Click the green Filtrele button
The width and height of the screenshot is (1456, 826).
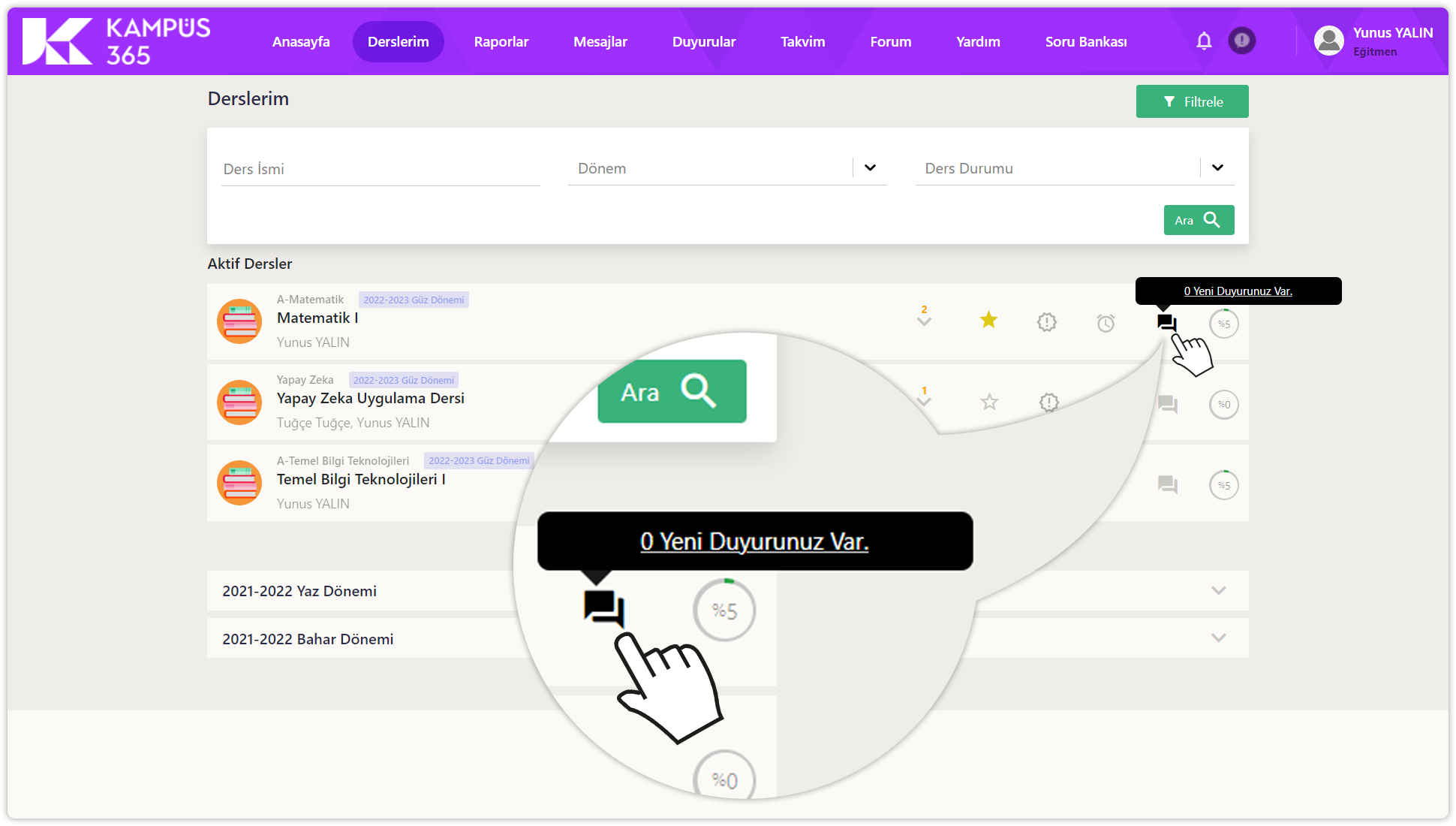click(x=1192, y=101)
